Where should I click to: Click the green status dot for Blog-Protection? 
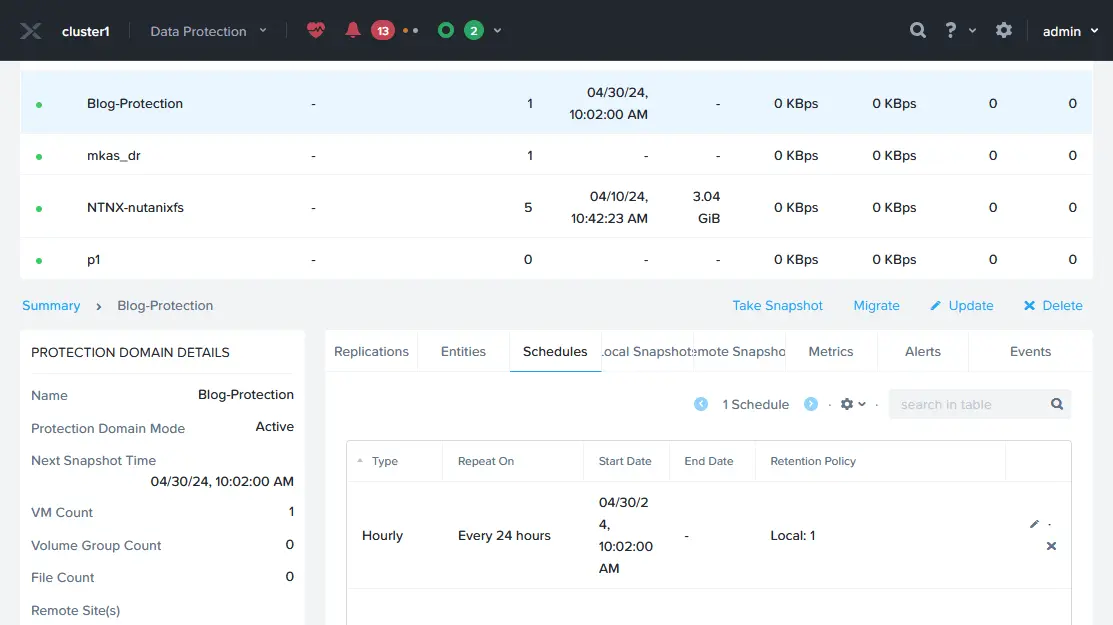pos(39,105)
